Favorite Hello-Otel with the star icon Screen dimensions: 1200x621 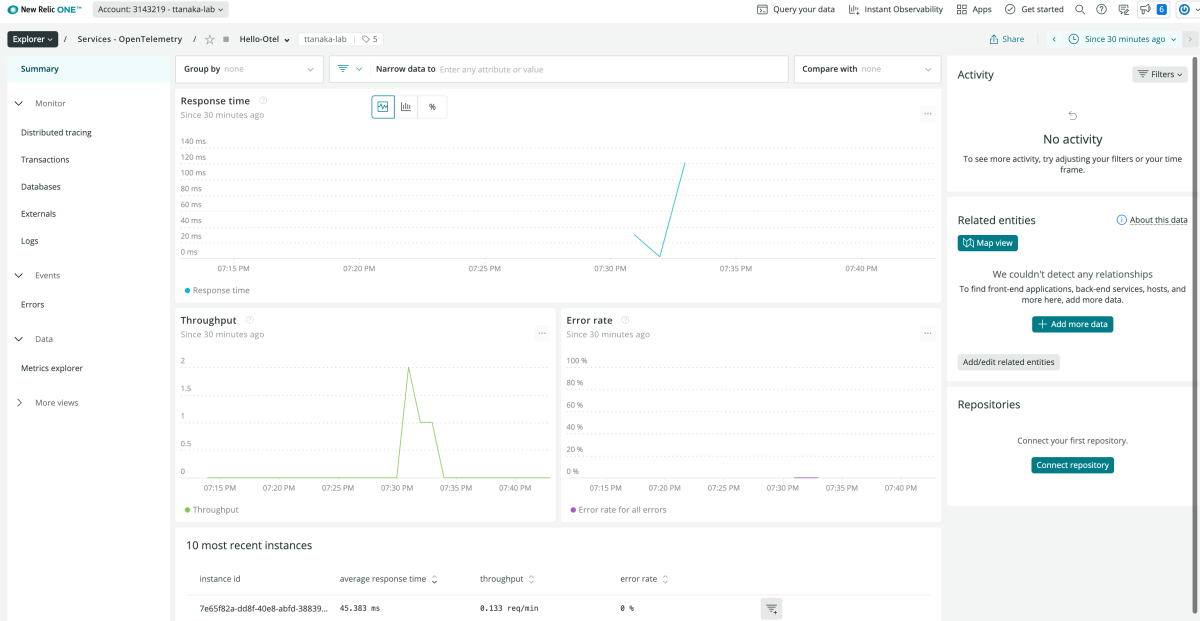[x=209, y=40]
